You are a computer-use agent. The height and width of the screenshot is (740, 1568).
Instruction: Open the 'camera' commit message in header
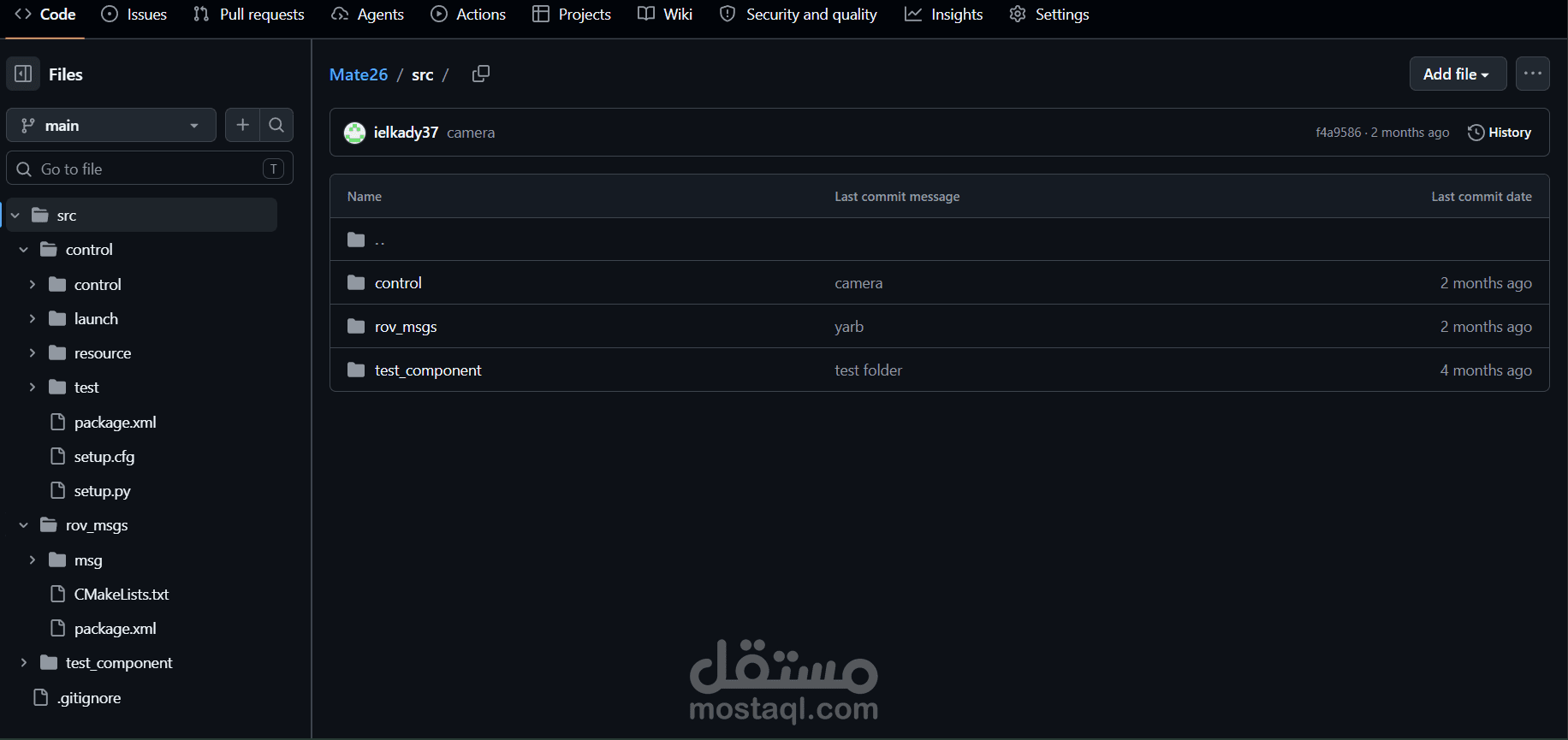(x=471, y=133)
